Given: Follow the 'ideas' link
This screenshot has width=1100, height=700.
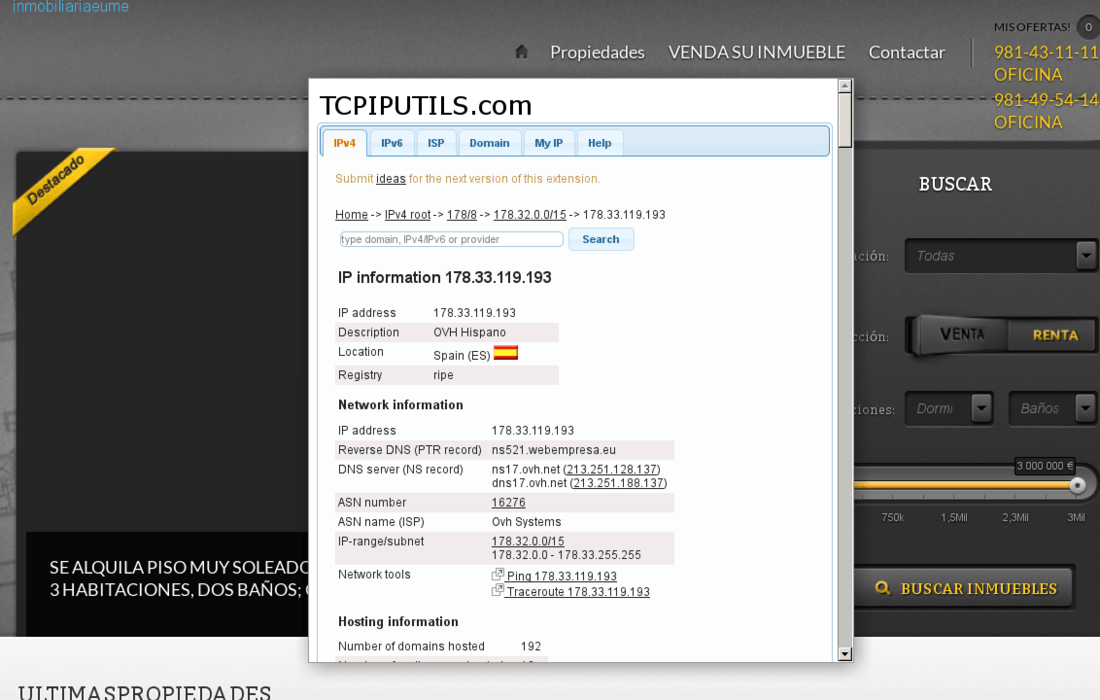Looking at the screenshot, I should pos(391,179).
